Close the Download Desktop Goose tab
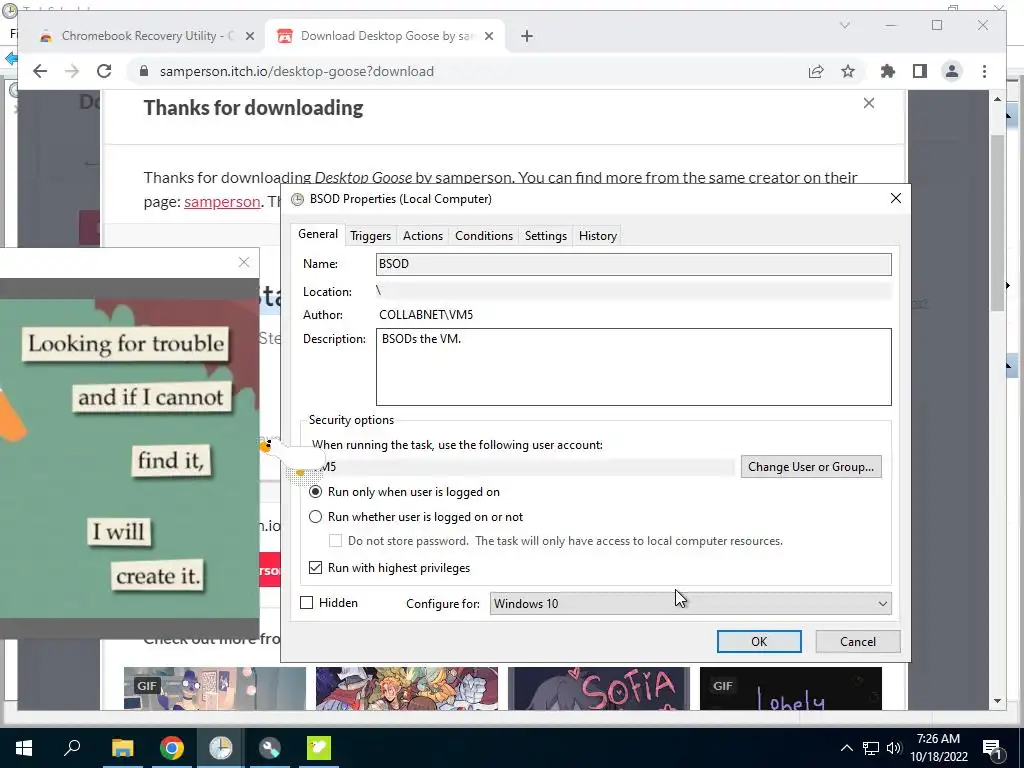Screen dimensions: 1024x768 pyautogui.click(x=488, y=37)
